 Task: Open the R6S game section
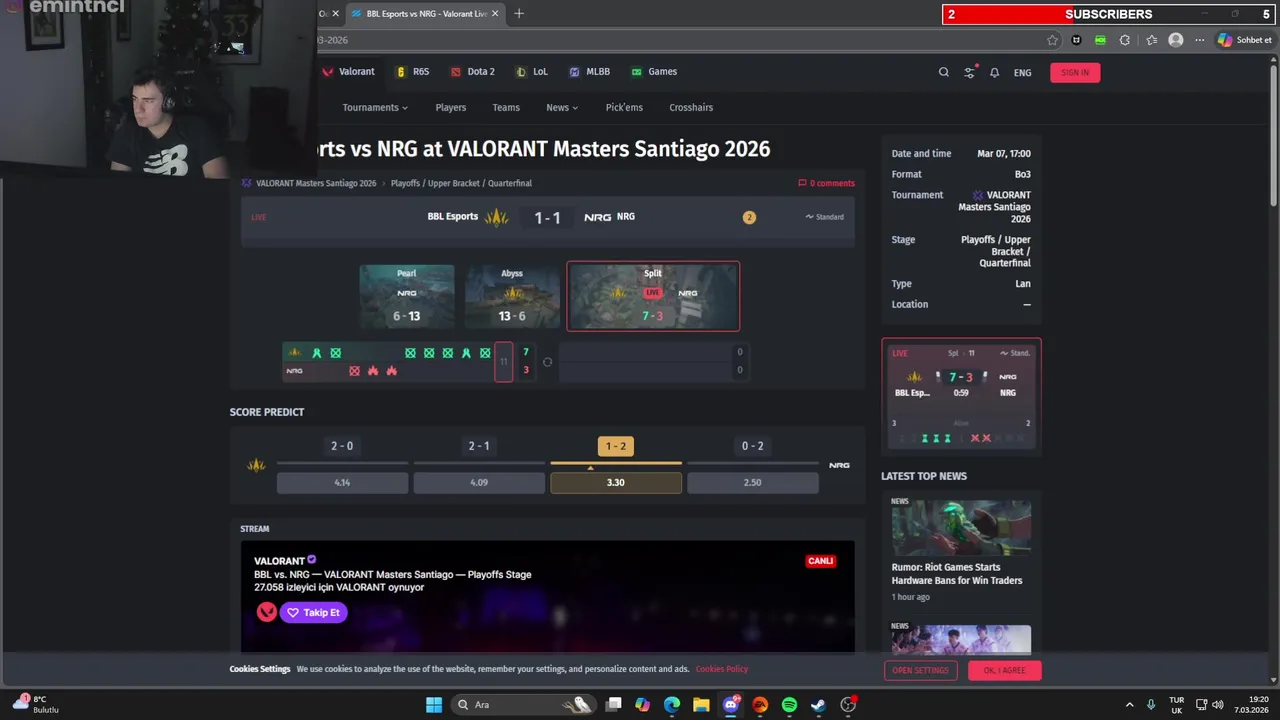point(413,72)
